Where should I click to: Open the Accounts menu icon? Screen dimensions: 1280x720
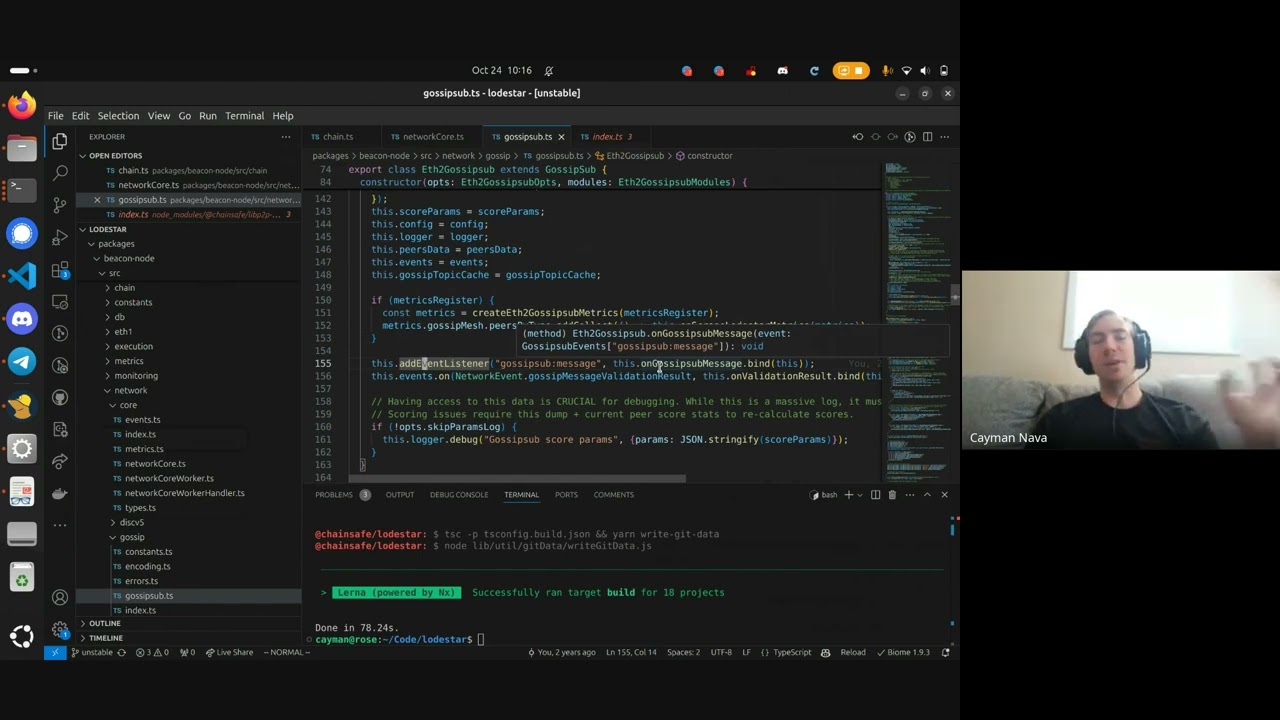pos(60,598)
